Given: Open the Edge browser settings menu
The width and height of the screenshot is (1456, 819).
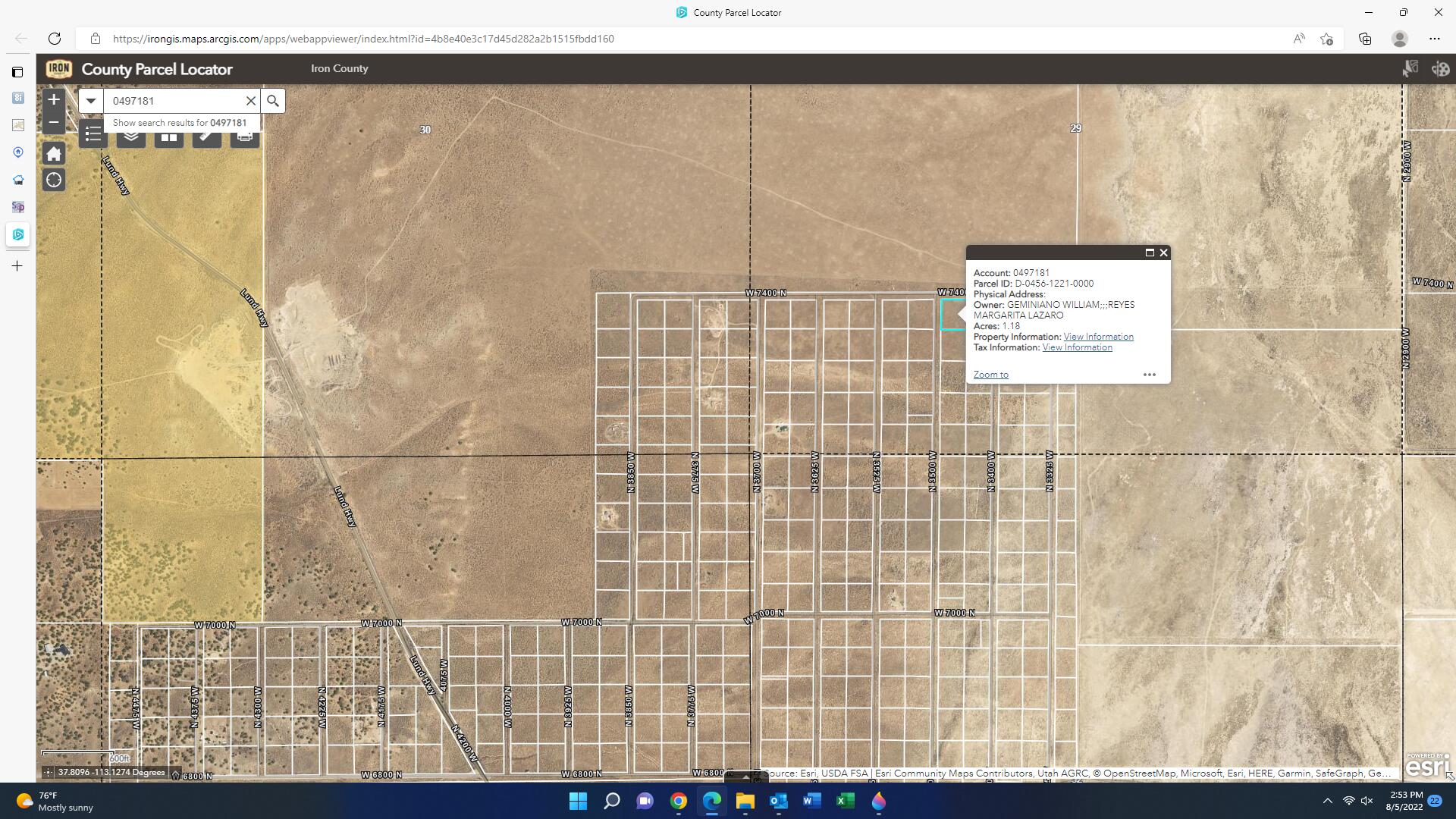Looking at the screenshot, I should [1436, 38].
